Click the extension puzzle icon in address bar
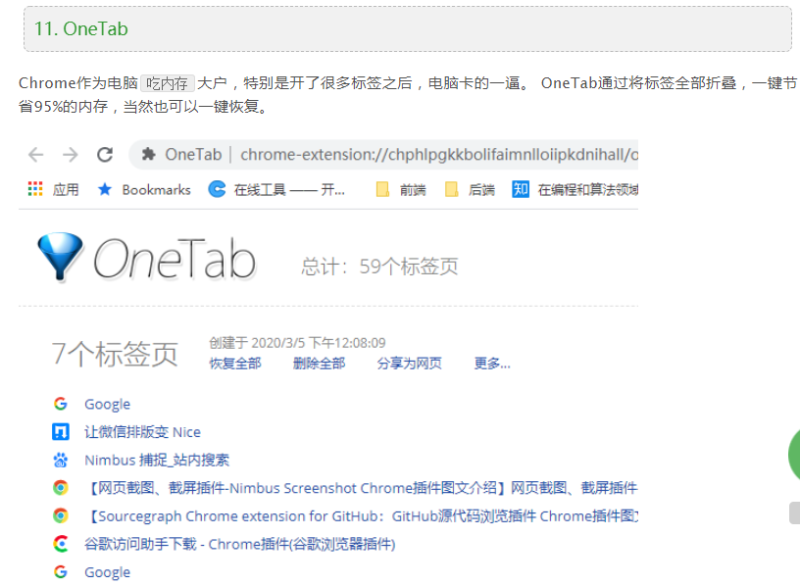 (148, 154)
